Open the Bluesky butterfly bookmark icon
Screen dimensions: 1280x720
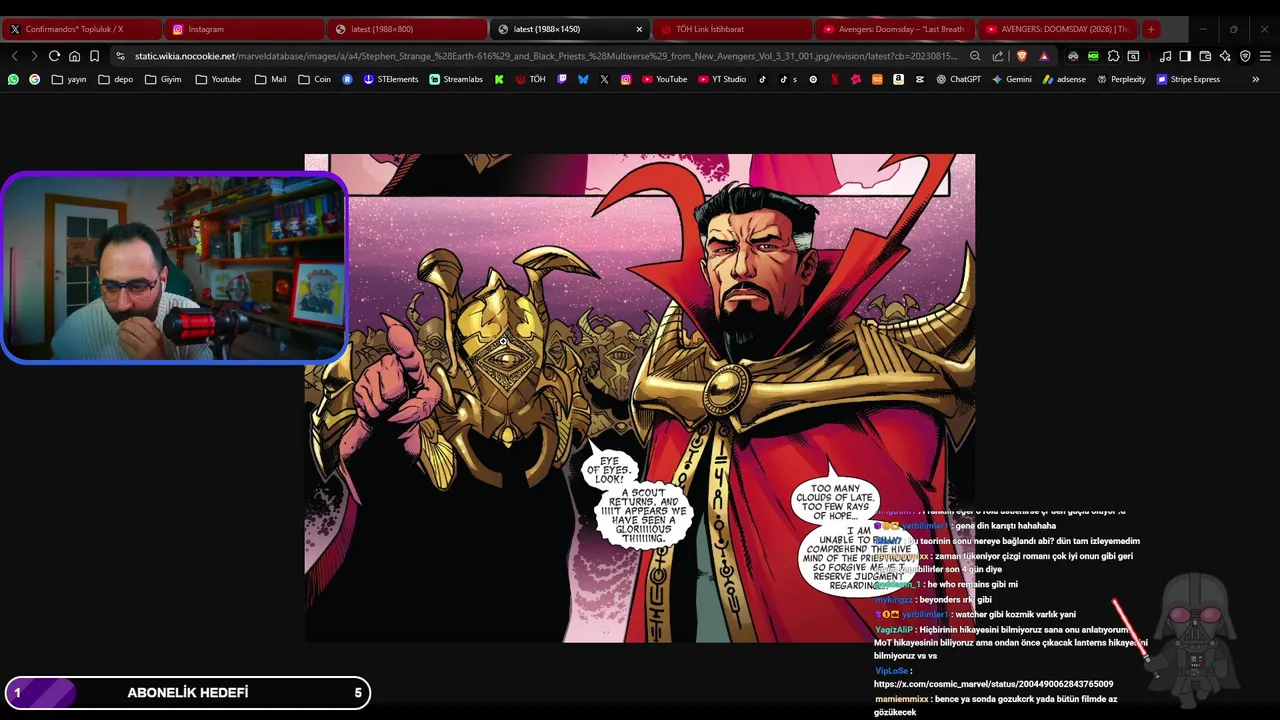583,79
